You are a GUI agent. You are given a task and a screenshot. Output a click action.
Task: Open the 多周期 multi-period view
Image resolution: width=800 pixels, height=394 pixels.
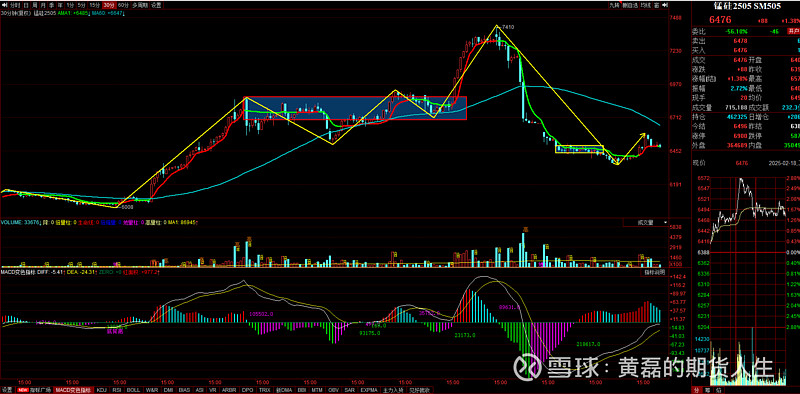coord(140,5)
